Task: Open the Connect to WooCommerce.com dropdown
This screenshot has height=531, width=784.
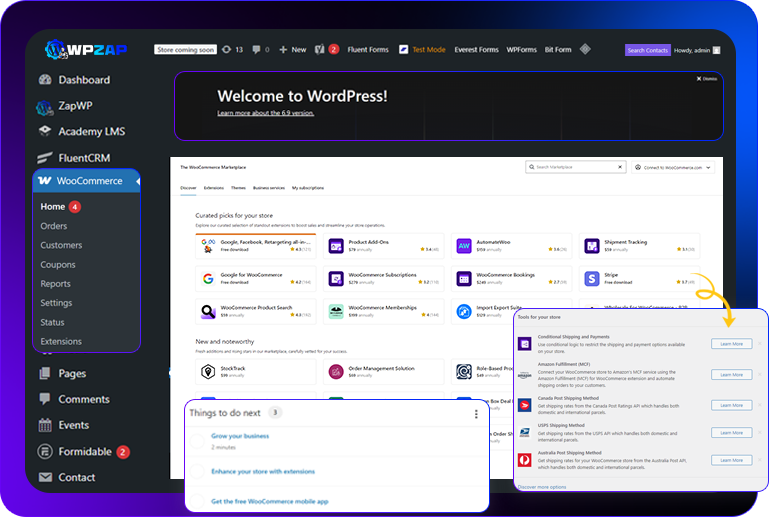Action: point(673,167)
